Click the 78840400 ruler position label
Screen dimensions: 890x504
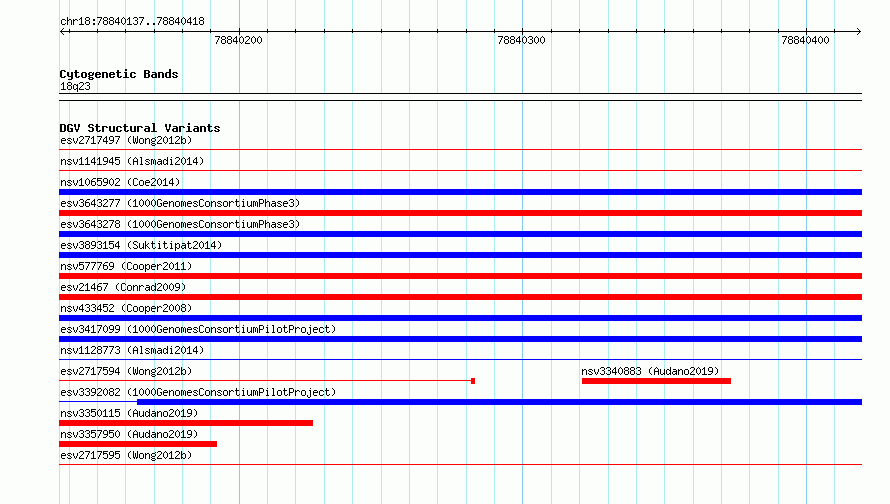pos(805,40)
